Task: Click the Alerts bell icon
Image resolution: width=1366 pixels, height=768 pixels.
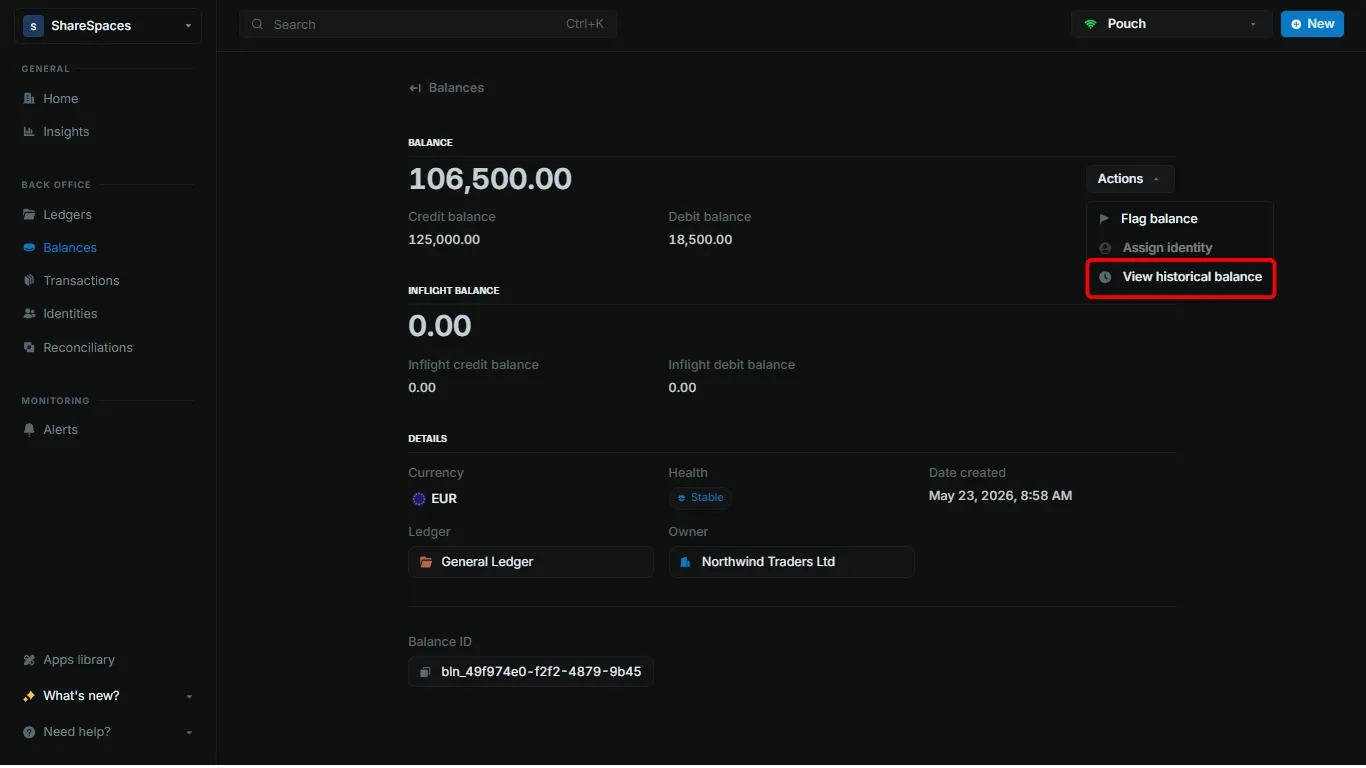Action: pos(29,430)
